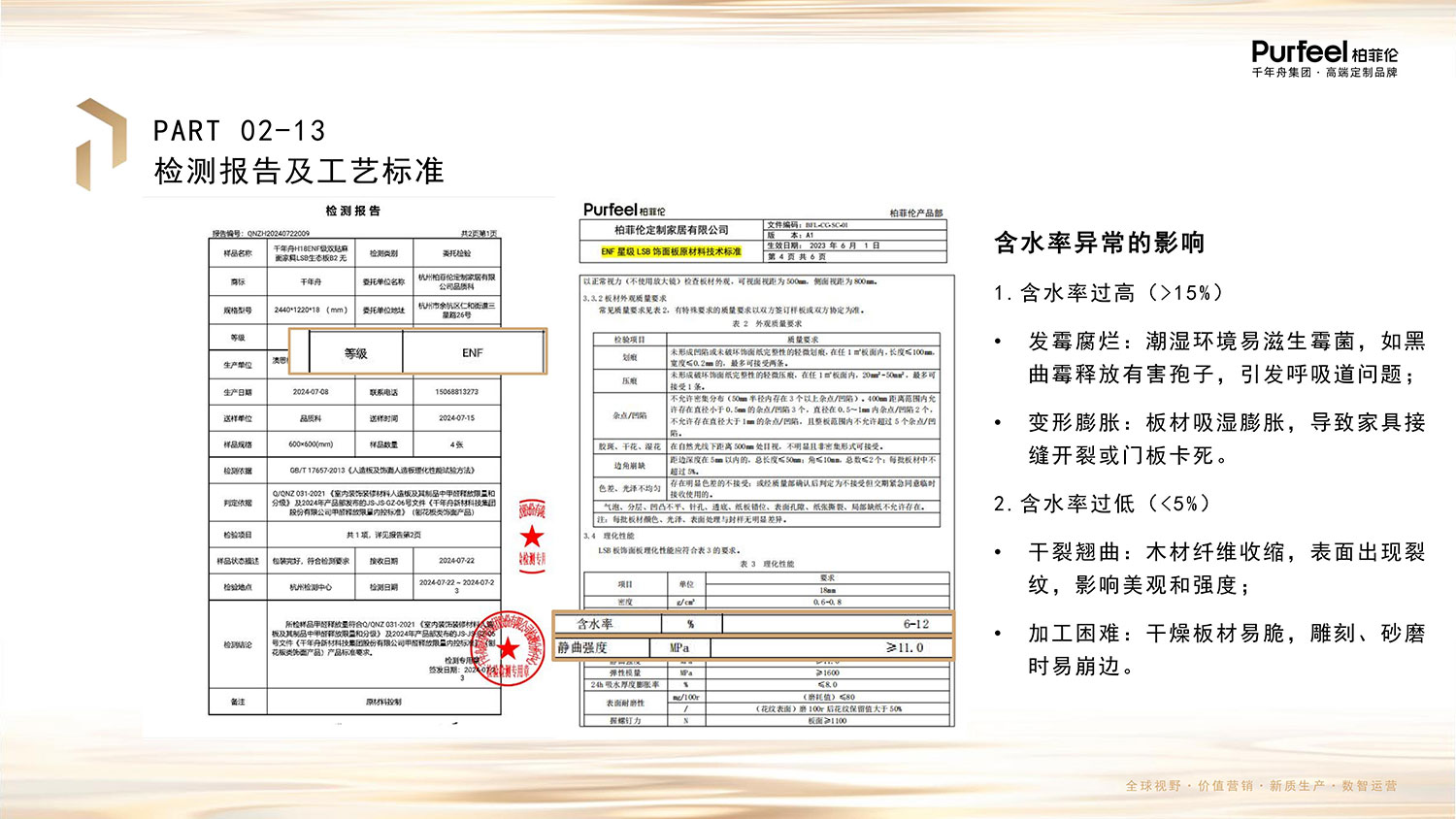Click the 检验结论 row label
Image resolution: width=1456 pixels, height=819 pixels.
pyautogui.click(x=238, y=644)
